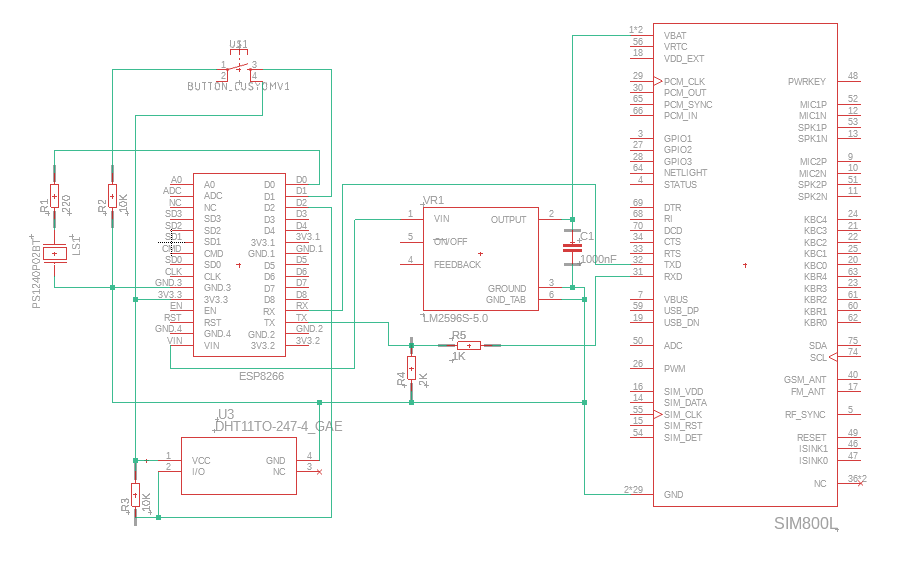Screen dimensions: 912x567
Task: Select the LM2596S-5.0 regulator value label
Action: (x=455, y=319)
